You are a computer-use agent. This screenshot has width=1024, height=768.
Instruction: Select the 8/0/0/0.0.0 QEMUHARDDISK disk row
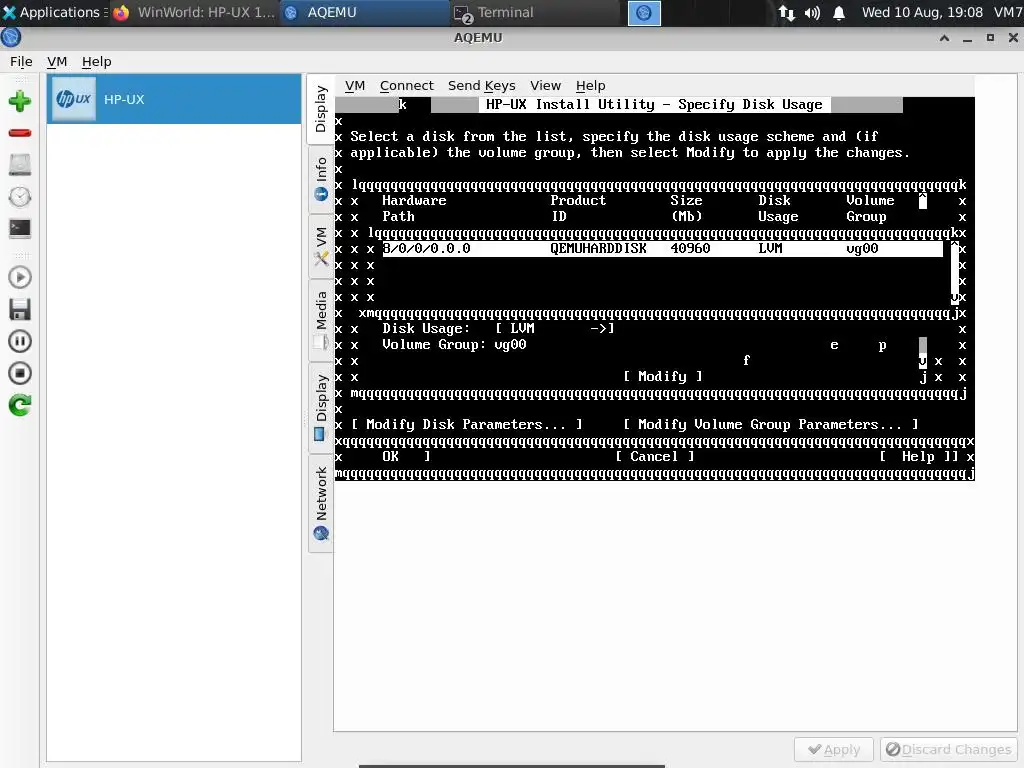[x=662, y=249]
